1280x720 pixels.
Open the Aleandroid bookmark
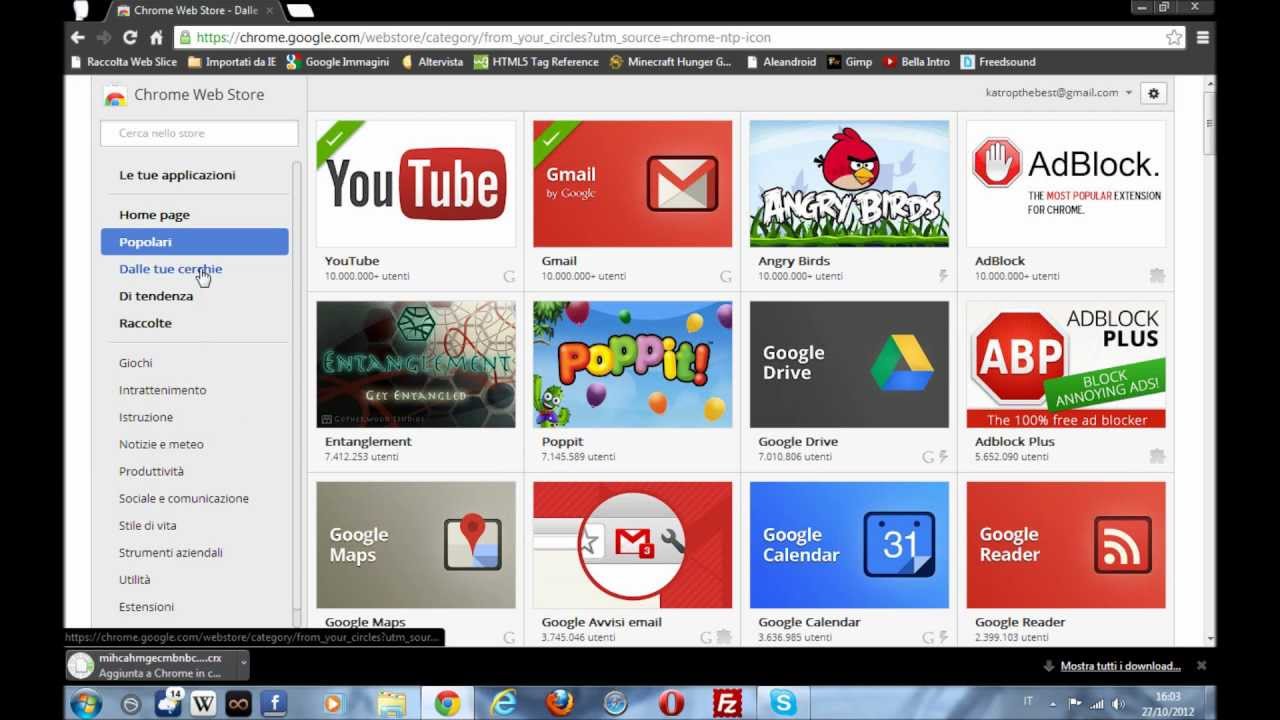(781, 62)
